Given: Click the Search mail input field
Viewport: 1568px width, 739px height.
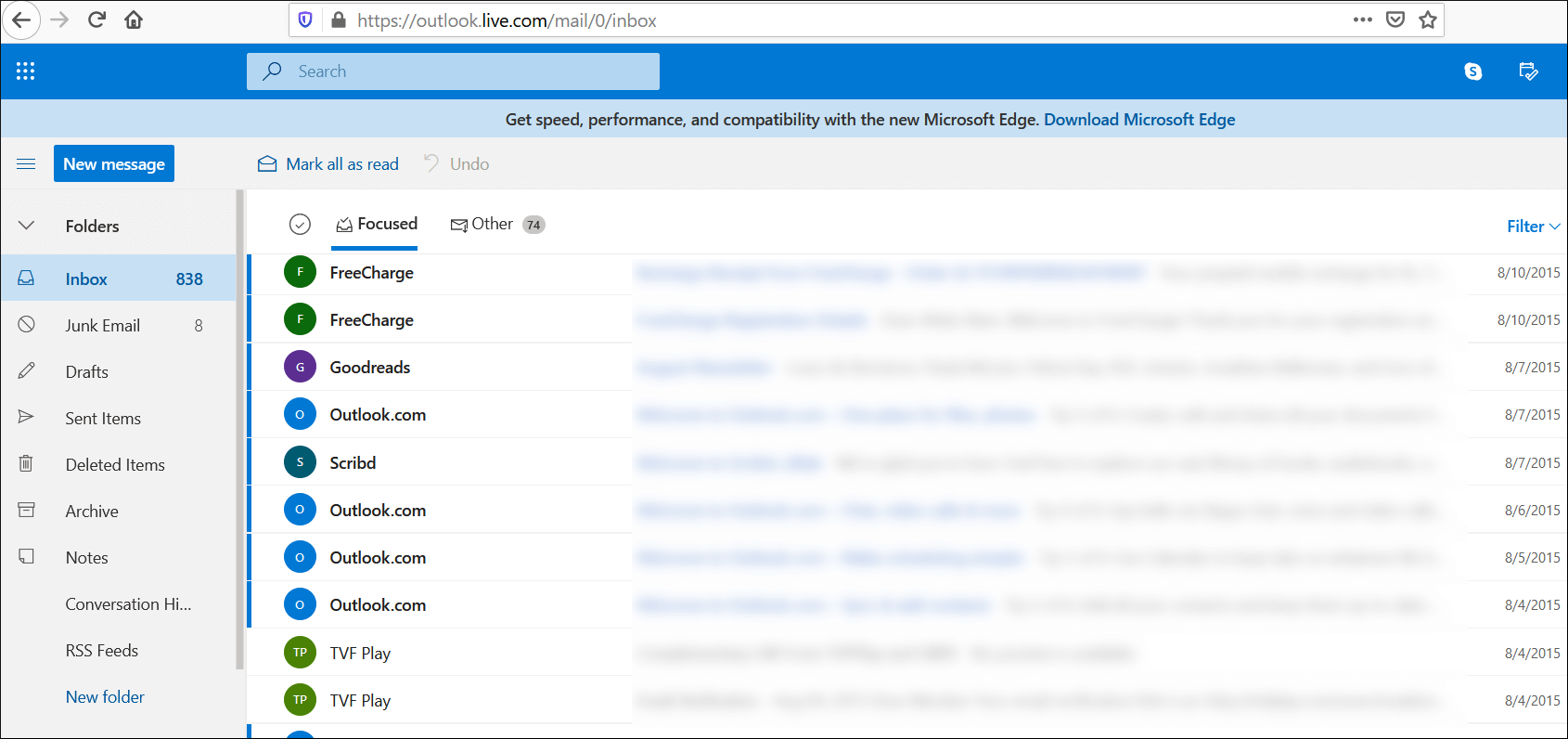Looking at the screenshot, I should pyautogui.click(x=453, y=71).
